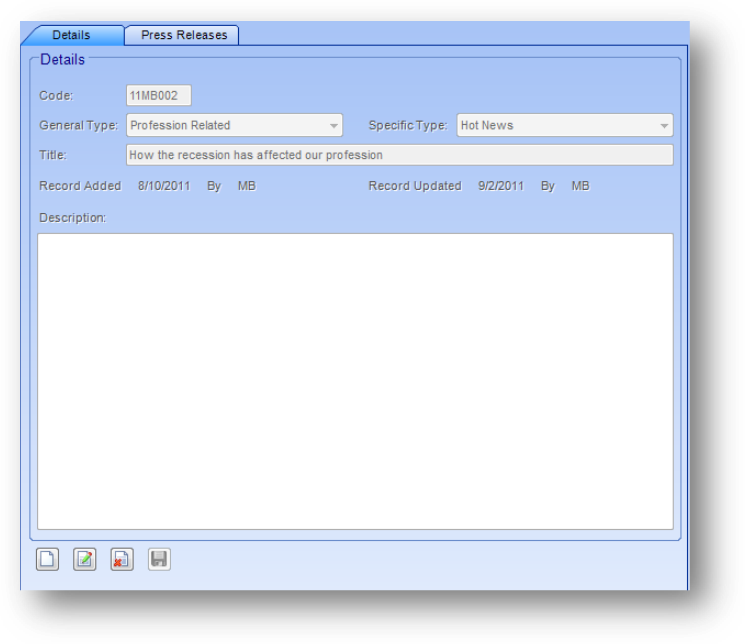745x644 pixels.
Task: Click the Record Added date 8/10/2011
Action: (164, 186)
